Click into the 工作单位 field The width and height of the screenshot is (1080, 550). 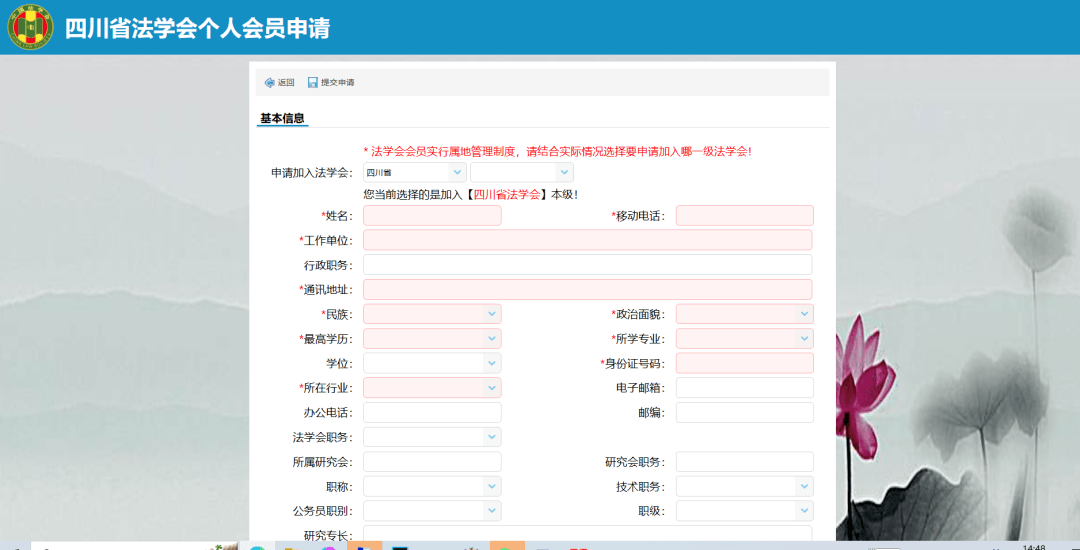[587, 240]
